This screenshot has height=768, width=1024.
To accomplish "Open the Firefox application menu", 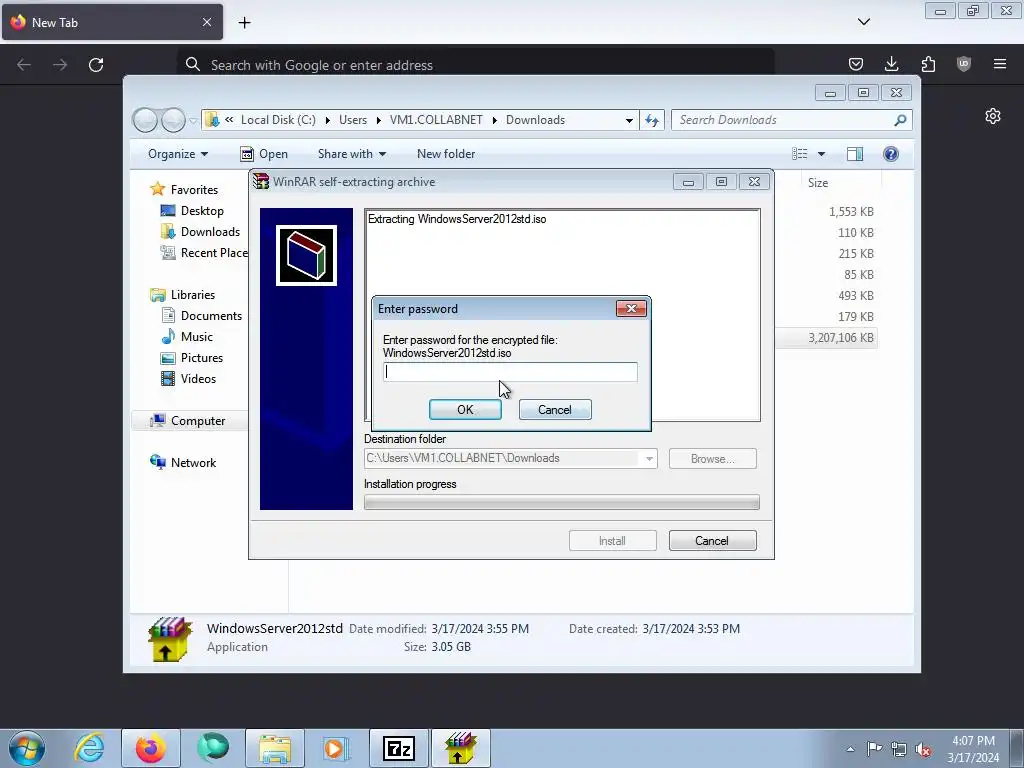I will pyautogui.click(x=1000, y=64).
